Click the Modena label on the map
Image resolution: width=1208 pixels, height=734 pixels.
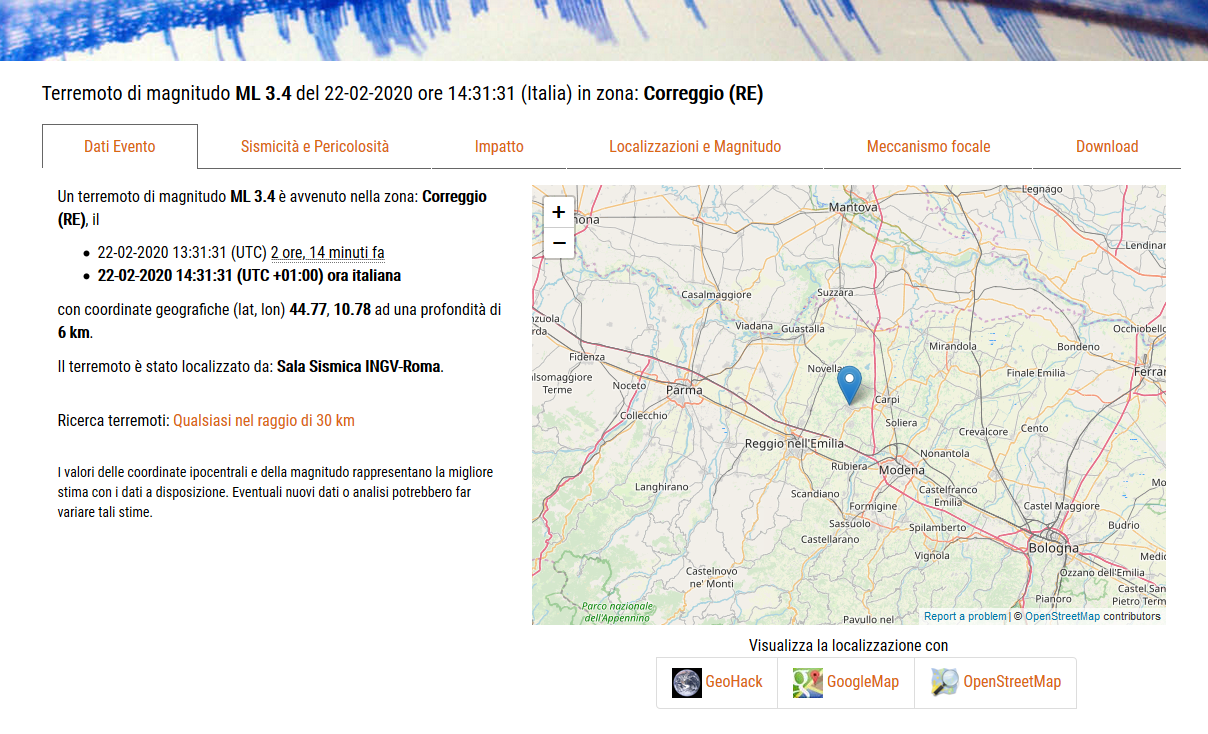902,471
